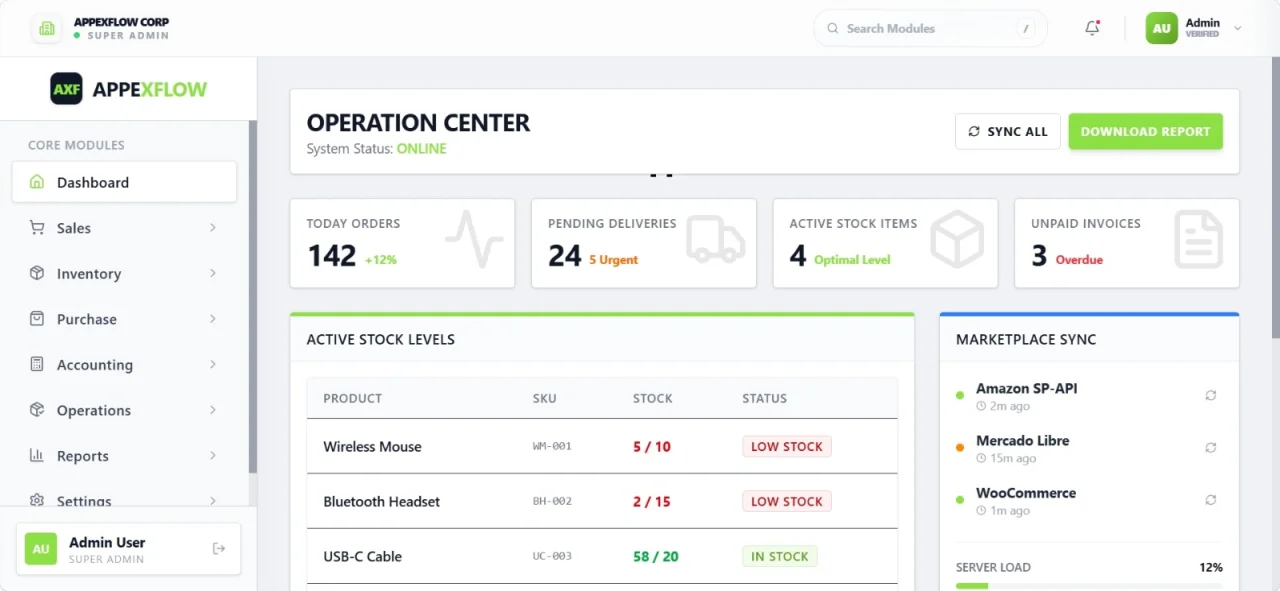Expand the Inventory menu chevron
Screen dimensions: 1280x591
coord(213,273)
